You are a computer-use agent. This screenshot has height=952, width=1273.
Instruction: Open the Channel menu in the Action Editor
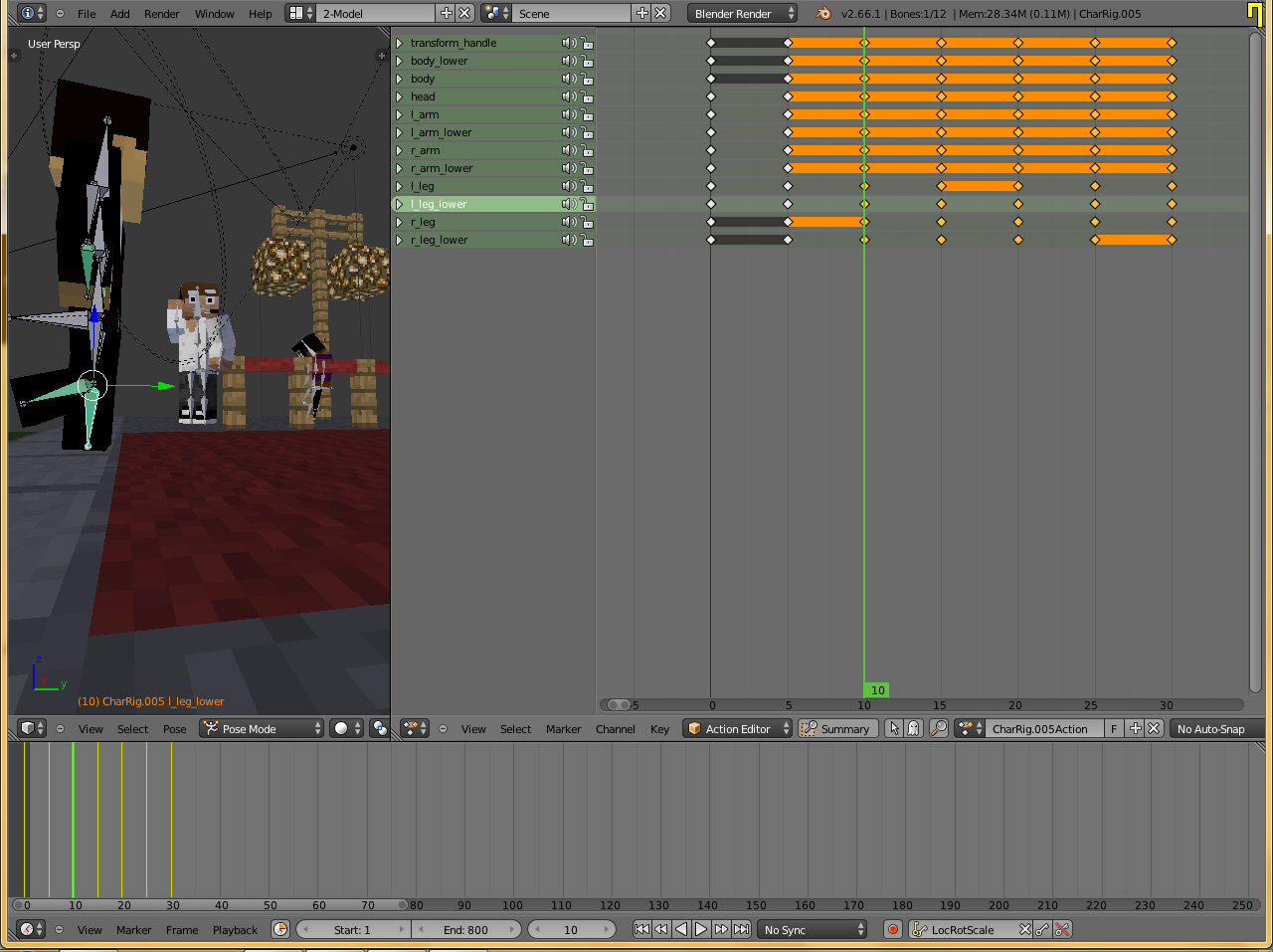tap(615, 729)
